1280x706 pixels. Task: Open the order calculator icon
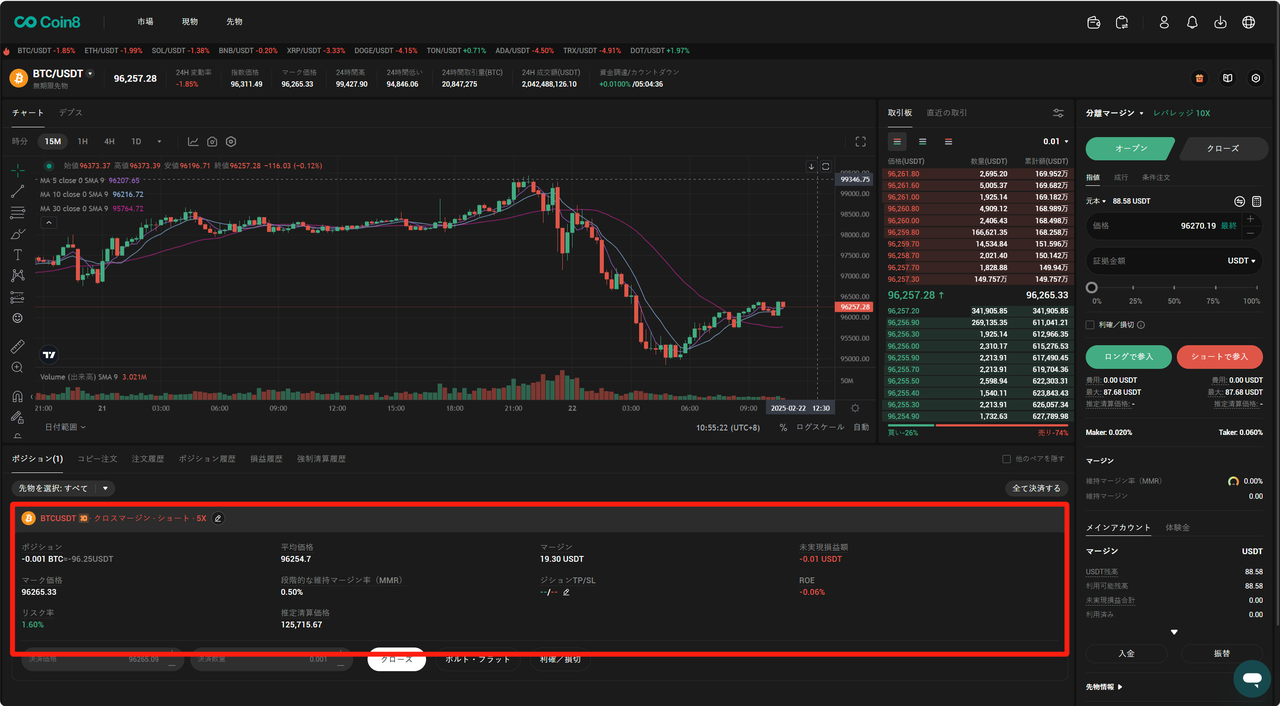coord(1257,201)
